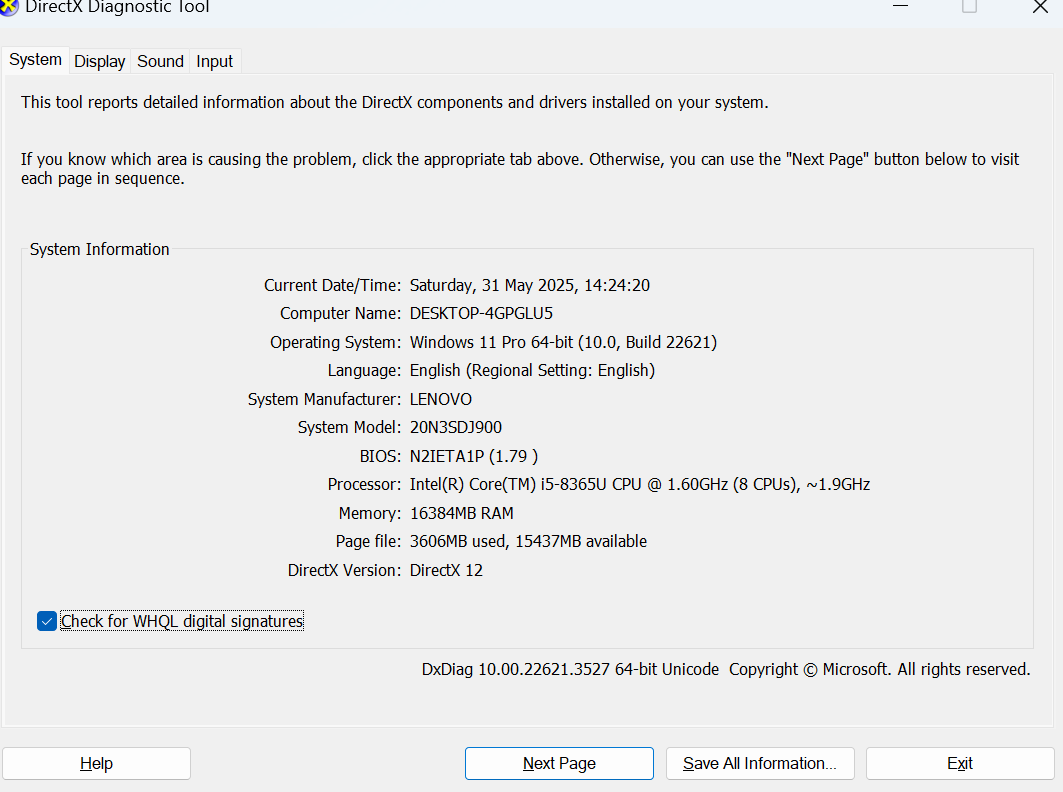
Task: Click the System Information group label
Action: point(99,249)
